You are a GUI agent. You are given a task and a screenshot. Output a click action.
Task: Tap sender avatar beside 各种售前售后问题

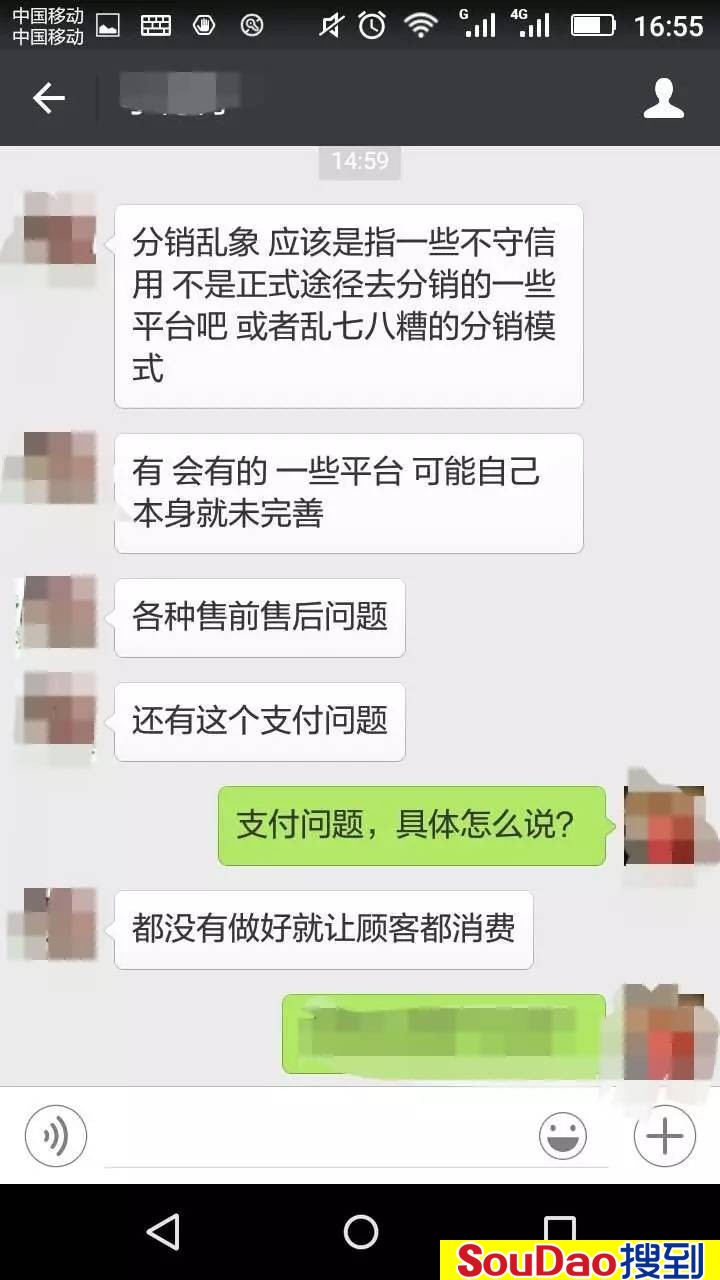tap(59, 611)
